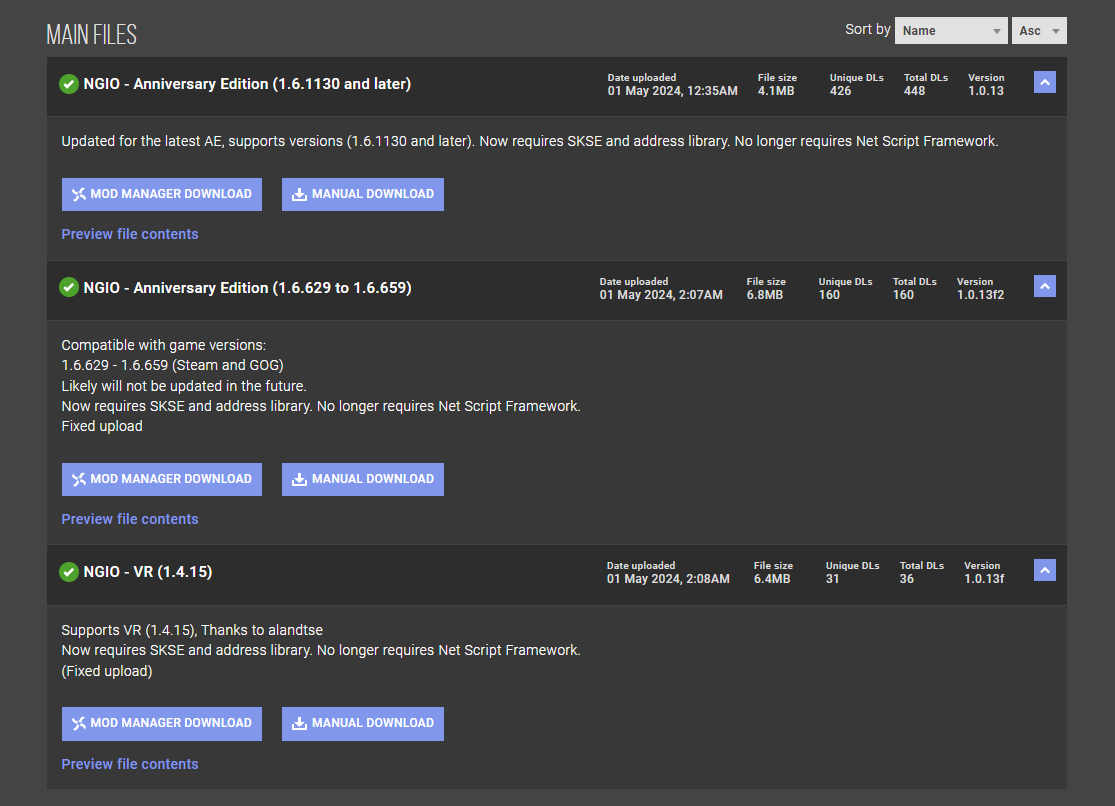The width and height of the screenshot is (1115, 806).
Task: Preview file contents of NGIO VR file
Action: 129,764
